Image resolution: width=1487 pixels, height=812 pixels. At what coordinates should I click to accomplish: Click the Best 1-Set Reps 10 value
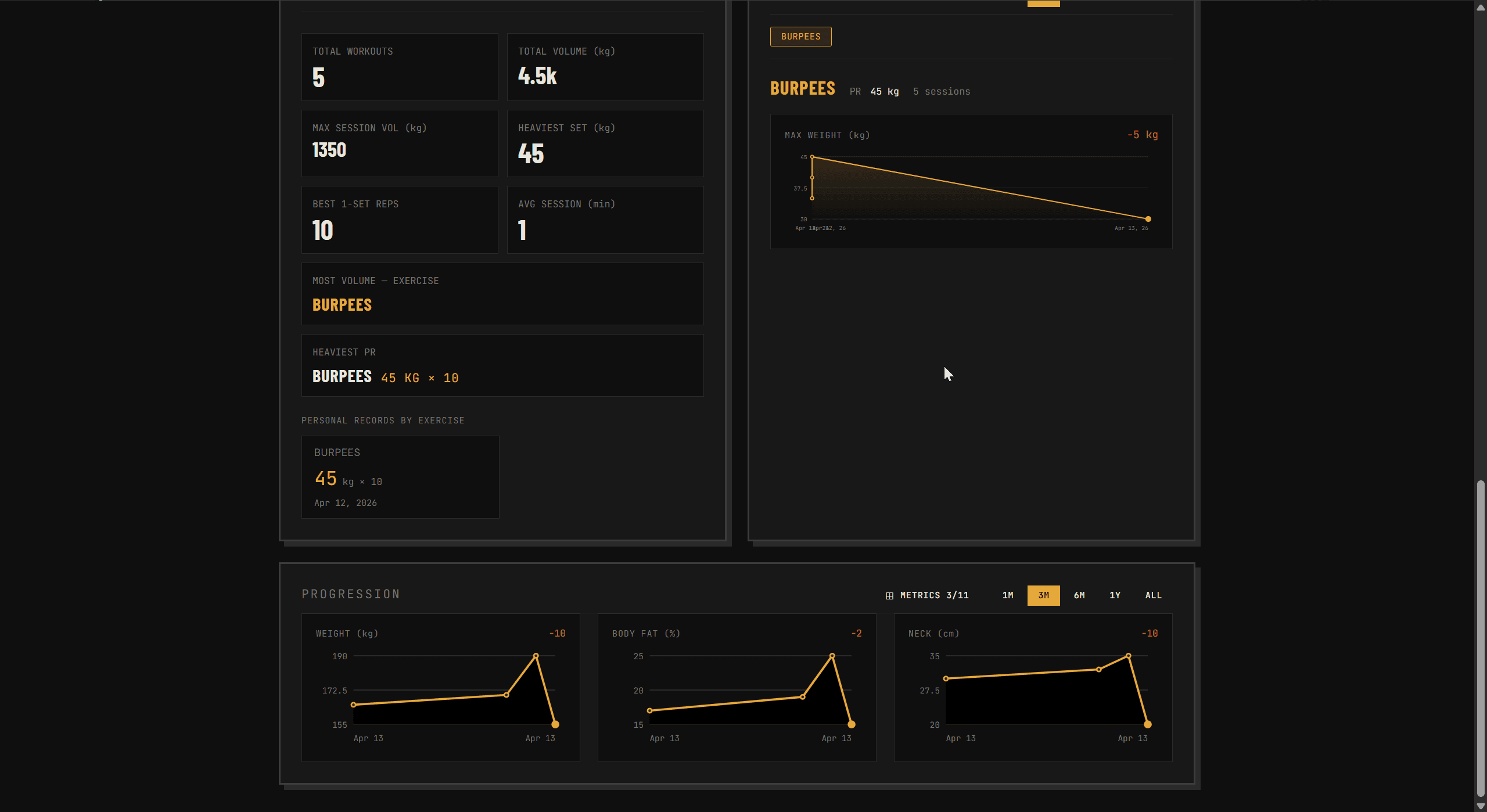tap(323, 231)
